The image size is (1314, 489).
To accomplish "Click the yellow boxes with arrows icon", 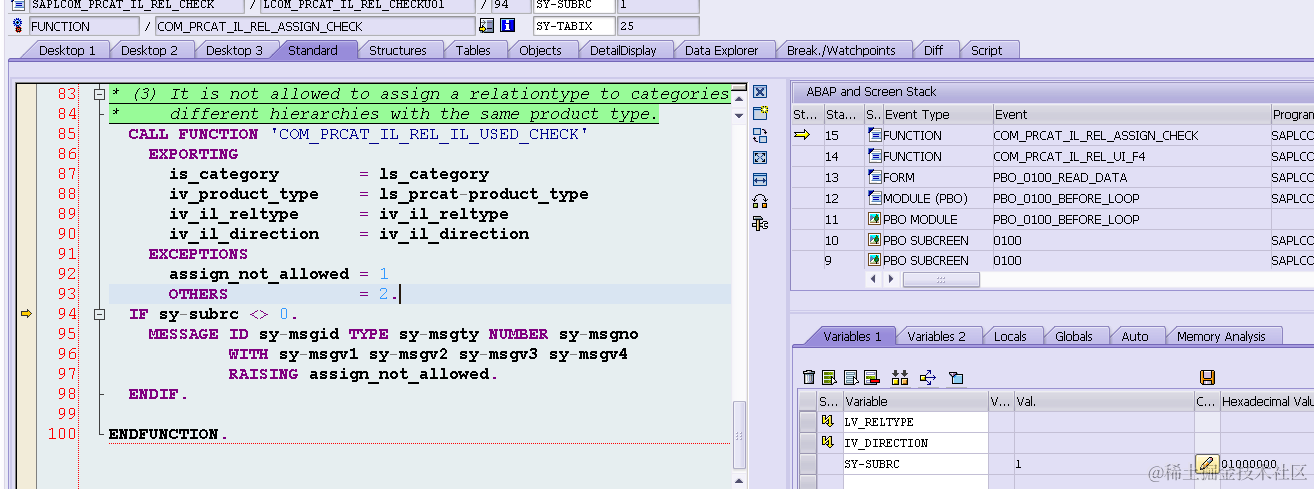I will [900, 377].
